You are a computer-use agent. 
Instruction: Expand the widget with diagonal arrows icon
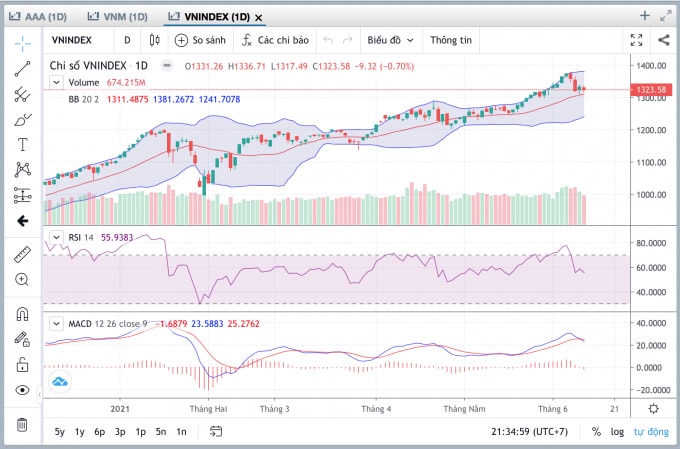(666, 16)
